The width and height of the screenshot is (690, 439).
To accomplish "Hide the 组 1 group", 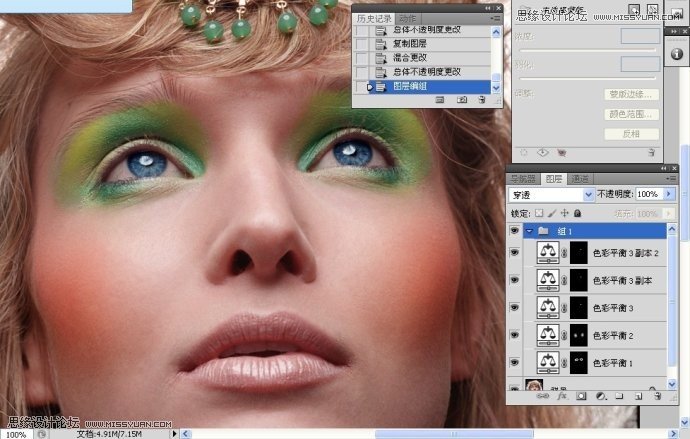I will coord(516,230).
